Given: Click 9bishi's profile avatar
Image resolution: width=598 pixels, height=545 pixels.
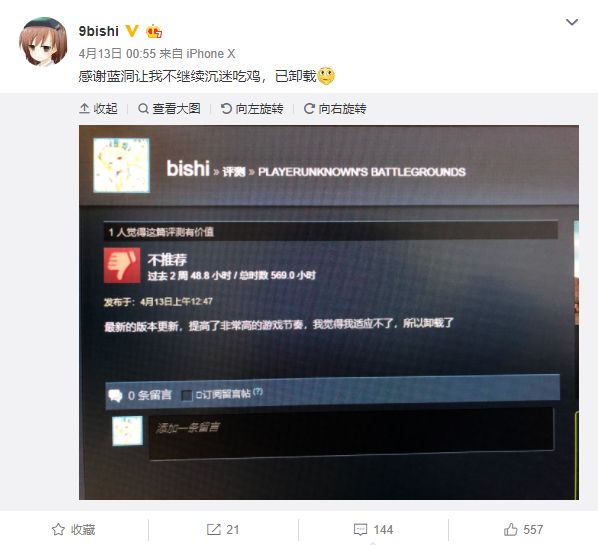Looking at the screenshot, I should [43, 42].
